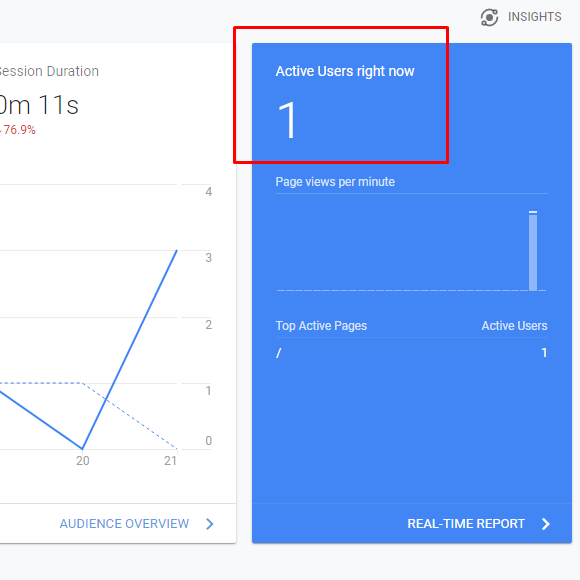Click the active users count for "/" page
This screenshot has width=580, height=580.
[x=544, y=353]
